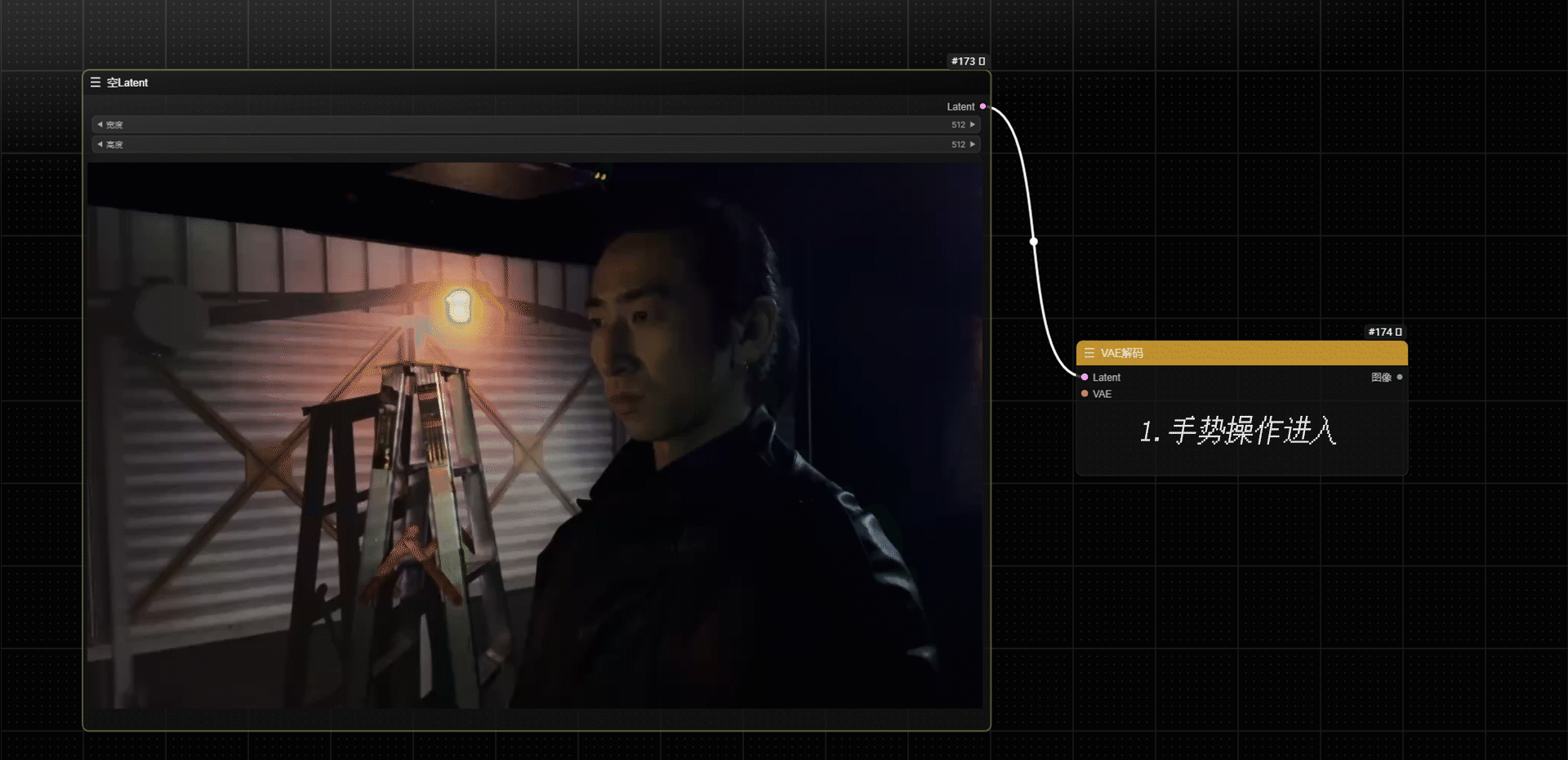Click the 图像 output label
The image size is (1568, 760).
[1381, 377]
